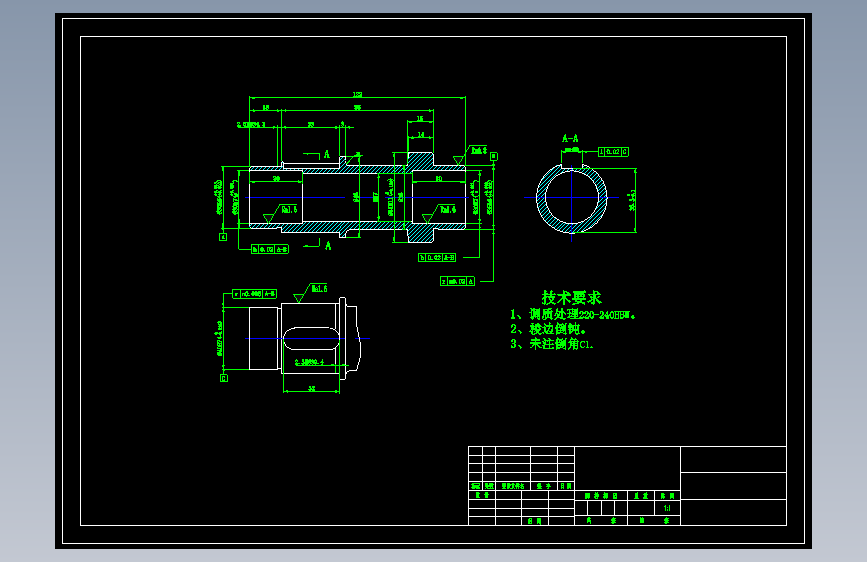This screenshot has height=562, width=867.
Task: Select the A-A section view label
Action: pyautogui.click(x=570, y=138)
